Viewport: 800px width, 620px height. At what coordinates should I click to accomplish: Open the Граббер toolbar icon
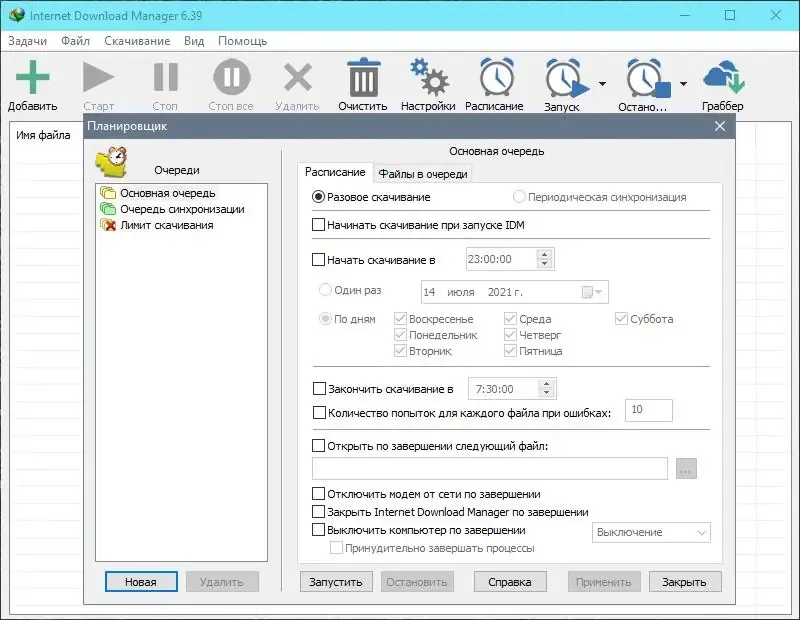(723, 75)
